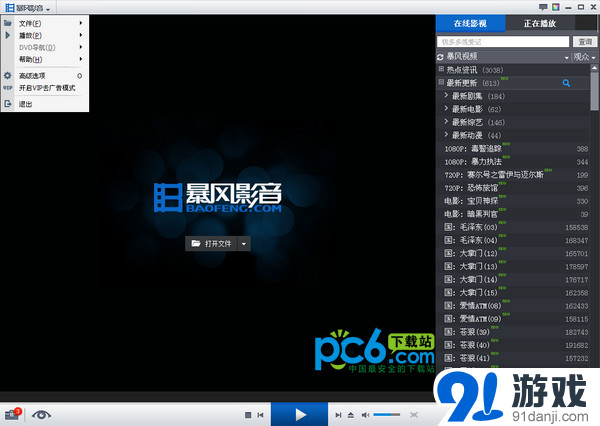
Task: Play episode 大掌门(15)
Action: coord(513,292)
